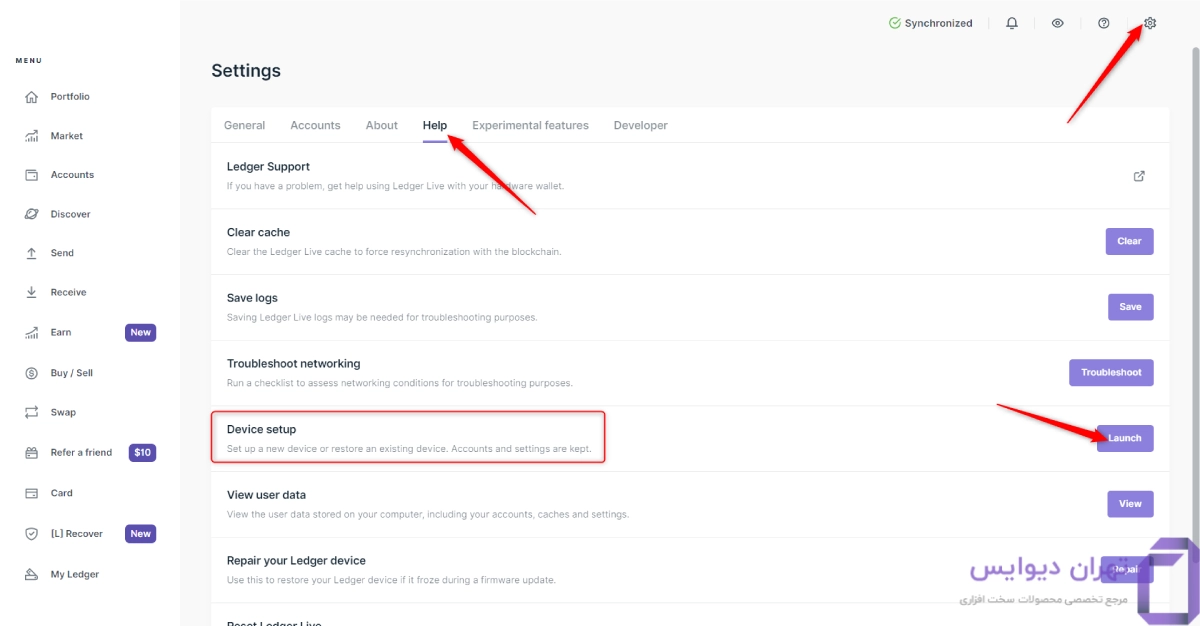Toggle the eye icon to hide balances
1200x626 pixels.
1057,23
